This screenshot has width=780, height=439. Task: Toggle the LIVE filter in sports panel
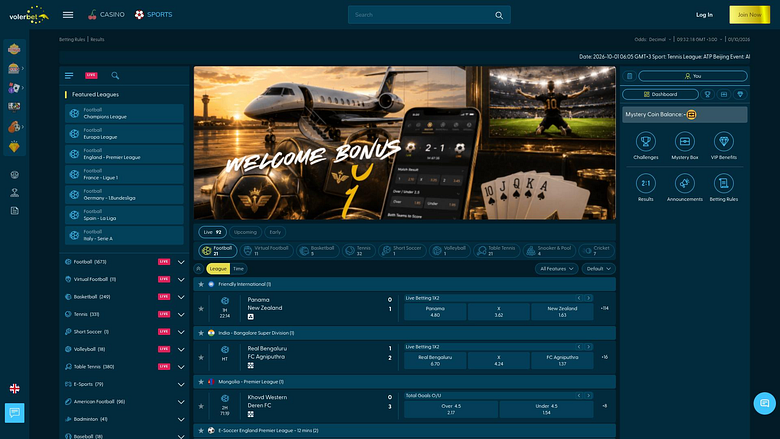(91, 76)
